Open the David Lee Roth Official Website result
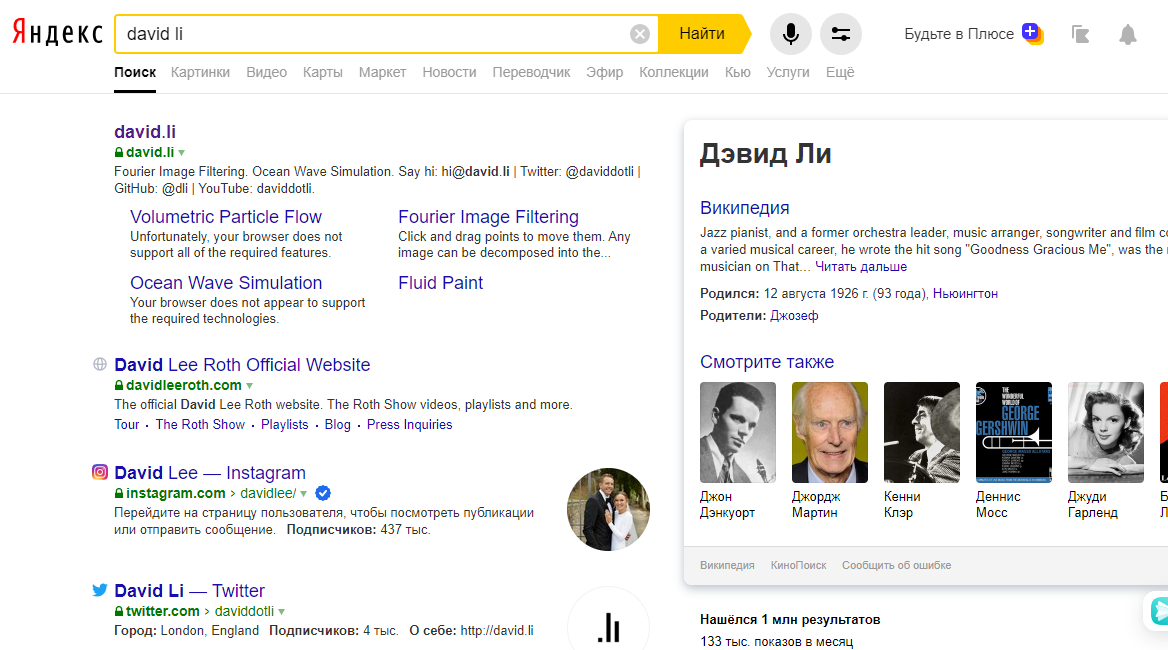1168x650 pixels. pos(242,365)
